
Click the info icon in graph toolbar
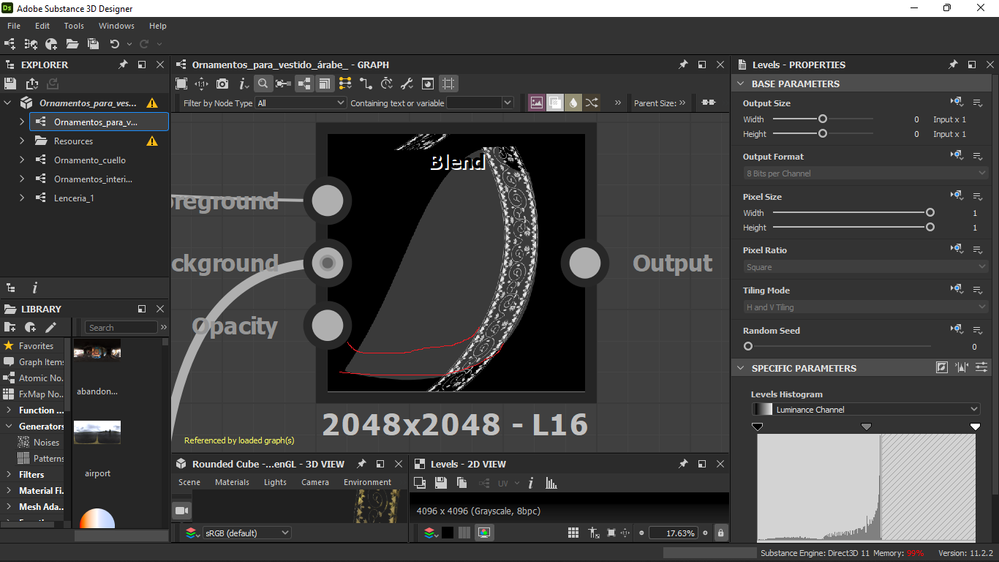[243, 83]
